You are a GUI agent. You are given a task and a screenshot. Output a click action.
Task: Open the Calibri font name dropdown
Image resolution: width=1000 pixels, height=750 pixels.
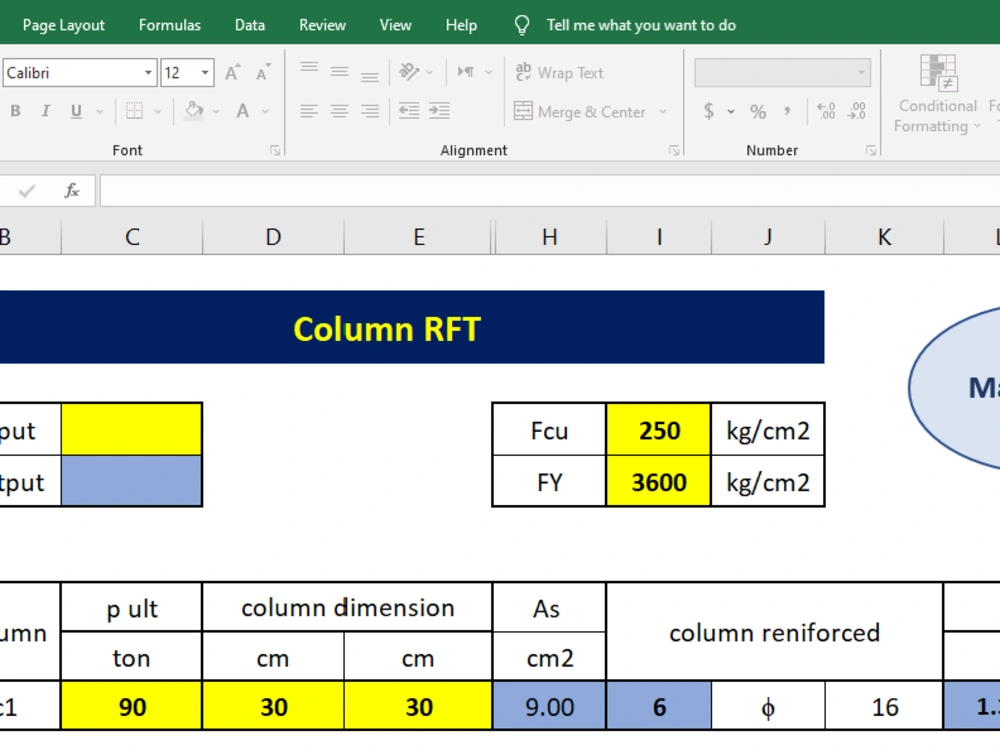148,73
